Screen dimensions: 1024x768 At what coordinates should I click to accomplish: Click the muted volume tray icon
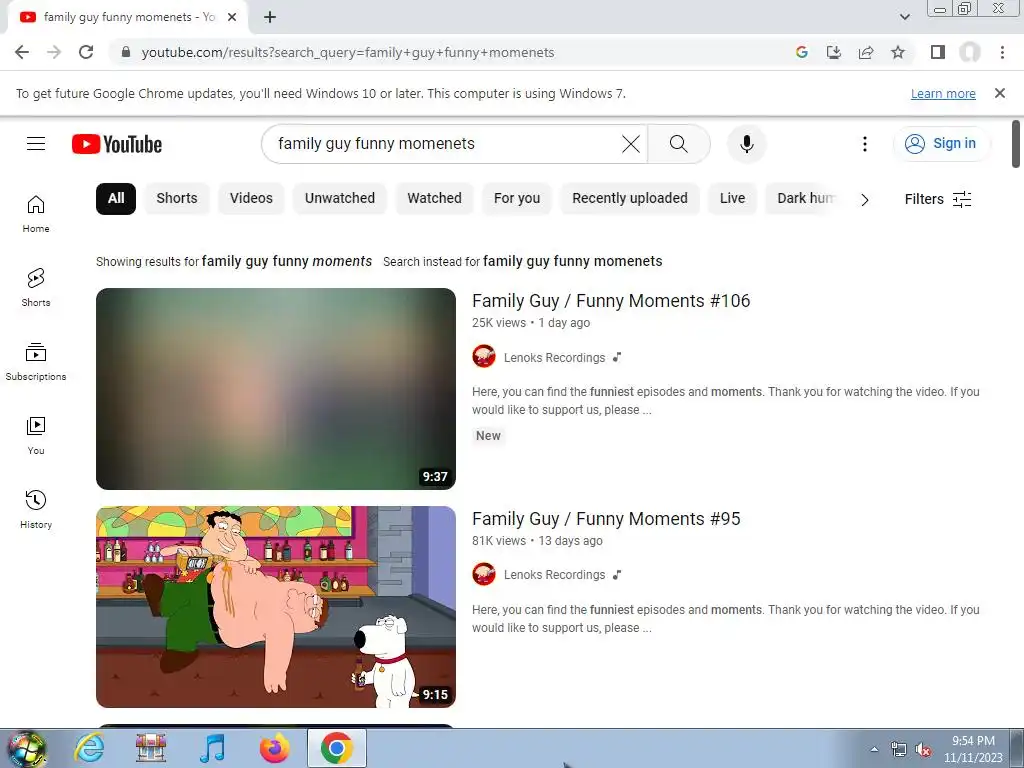923,750
